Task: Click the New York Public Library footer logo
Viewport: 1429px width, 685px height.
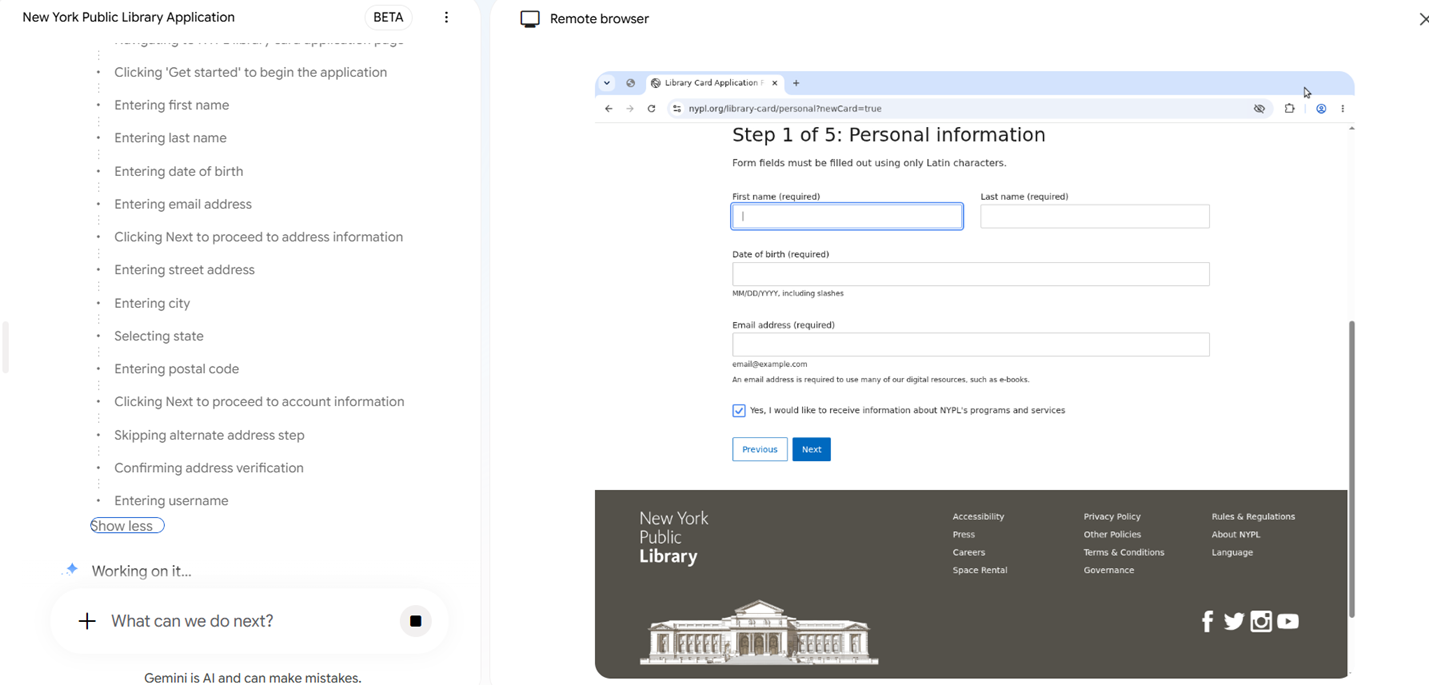Action: 674,538
